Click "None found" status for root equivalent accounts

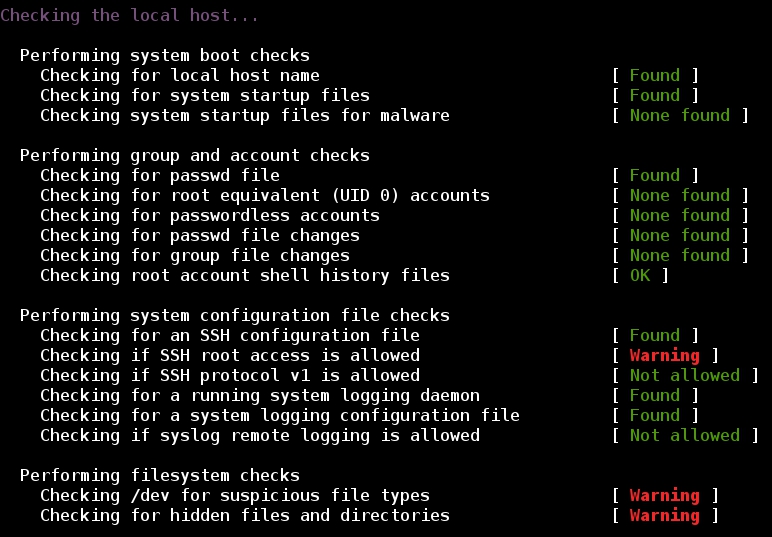pyautogui.click(x=679, y=195)
